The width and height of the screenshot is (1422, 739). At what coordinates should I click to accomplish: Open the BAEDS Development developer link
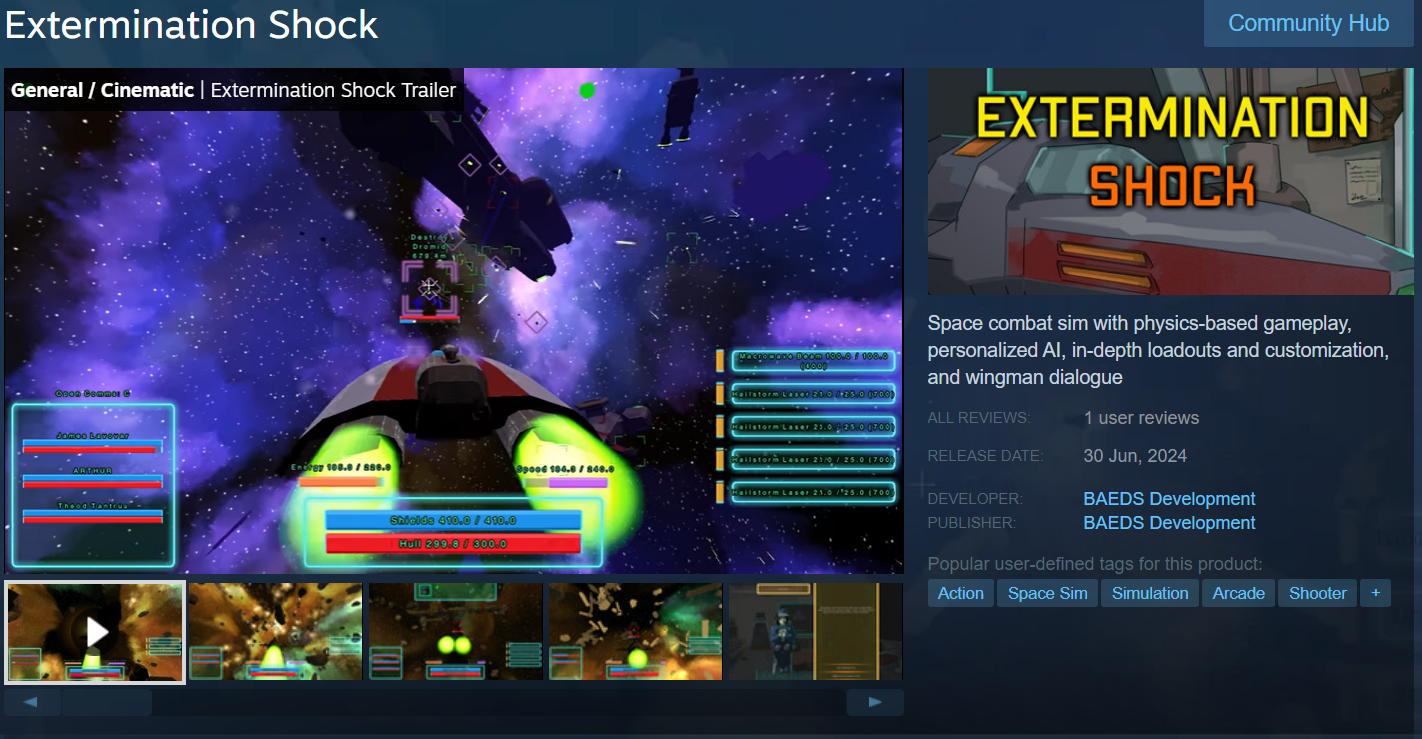pyautogui.click(x=1169, y=499)
